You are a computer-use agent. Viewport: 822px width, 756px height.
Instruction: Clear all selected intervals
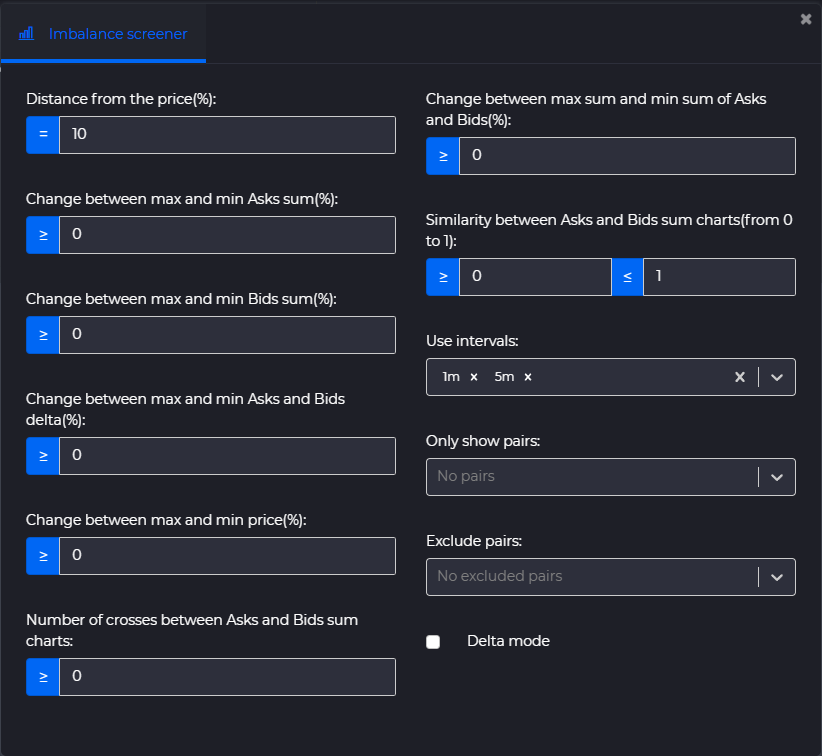point(740,377)
